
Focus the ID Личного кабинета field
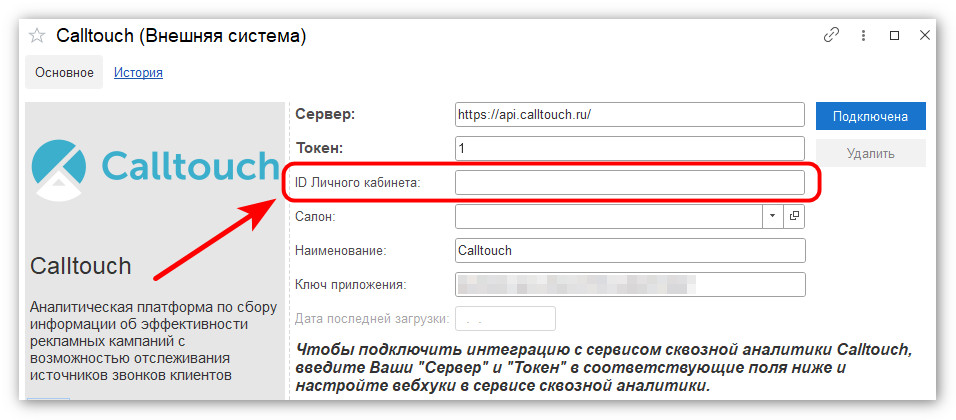pos(630,182)
